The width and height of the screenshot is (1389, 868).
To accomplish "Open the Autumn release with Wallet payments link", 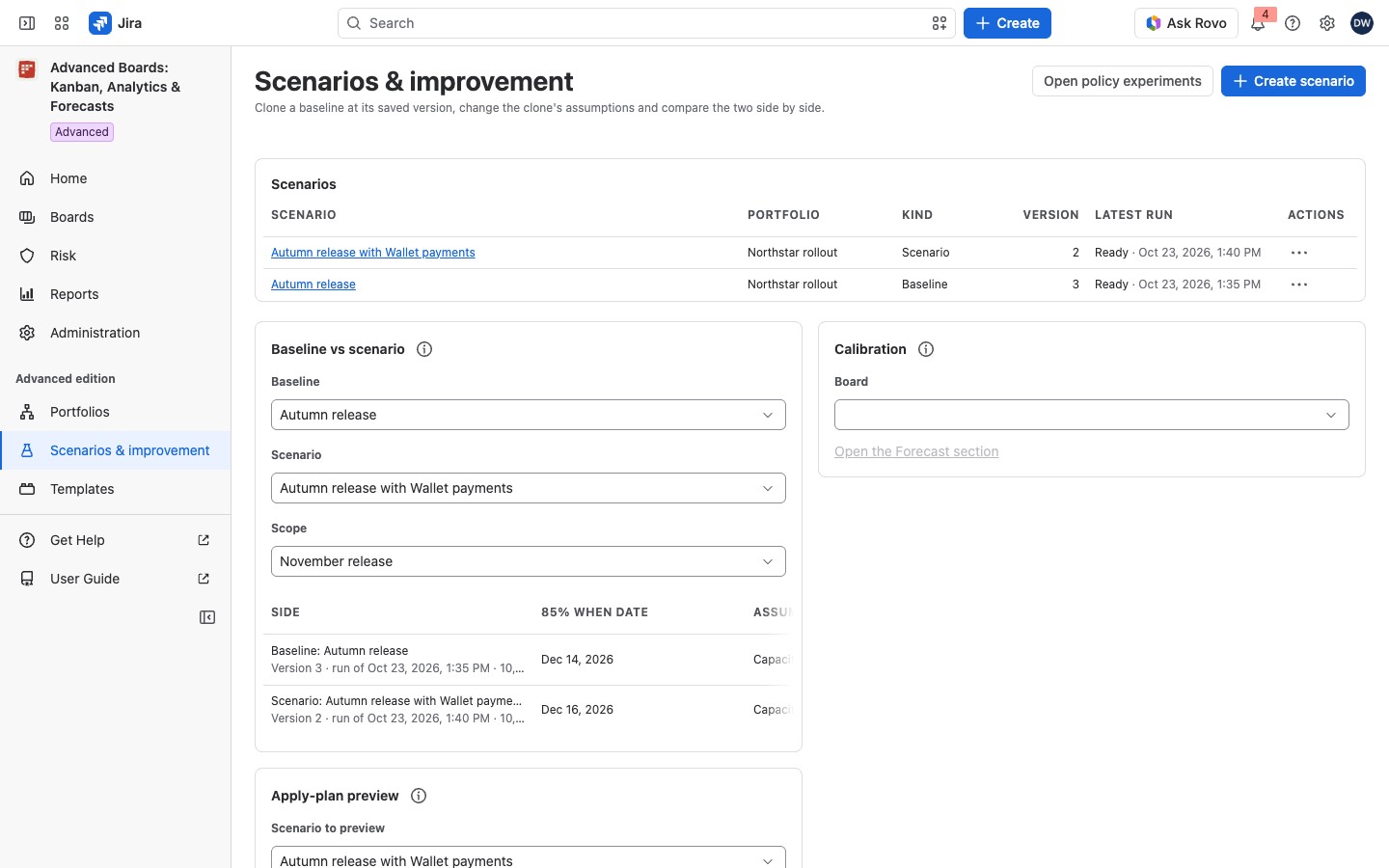I will [x=373, y=253].
